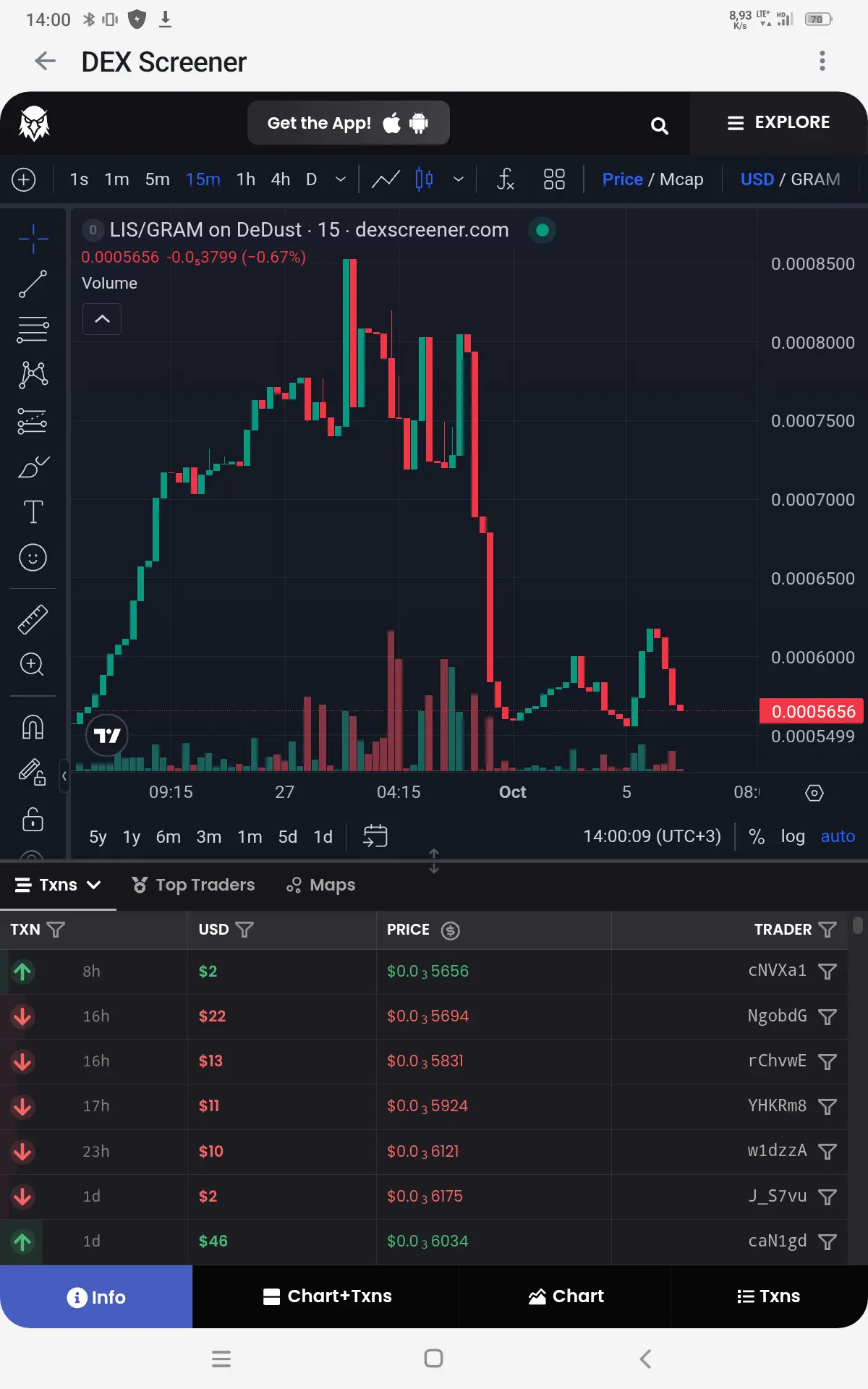Expand chart style options dropdown
This screenshot has width=868, height=1389.
click(459, 179)
